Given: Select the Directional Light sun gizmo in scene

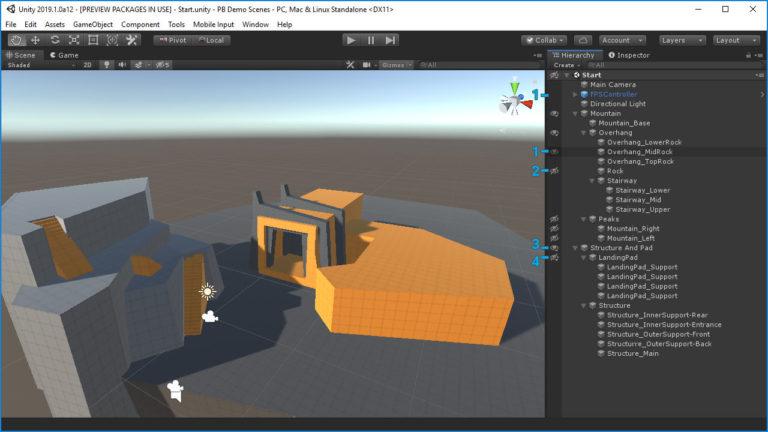Looking at the screenshot, I should (207, 291).
